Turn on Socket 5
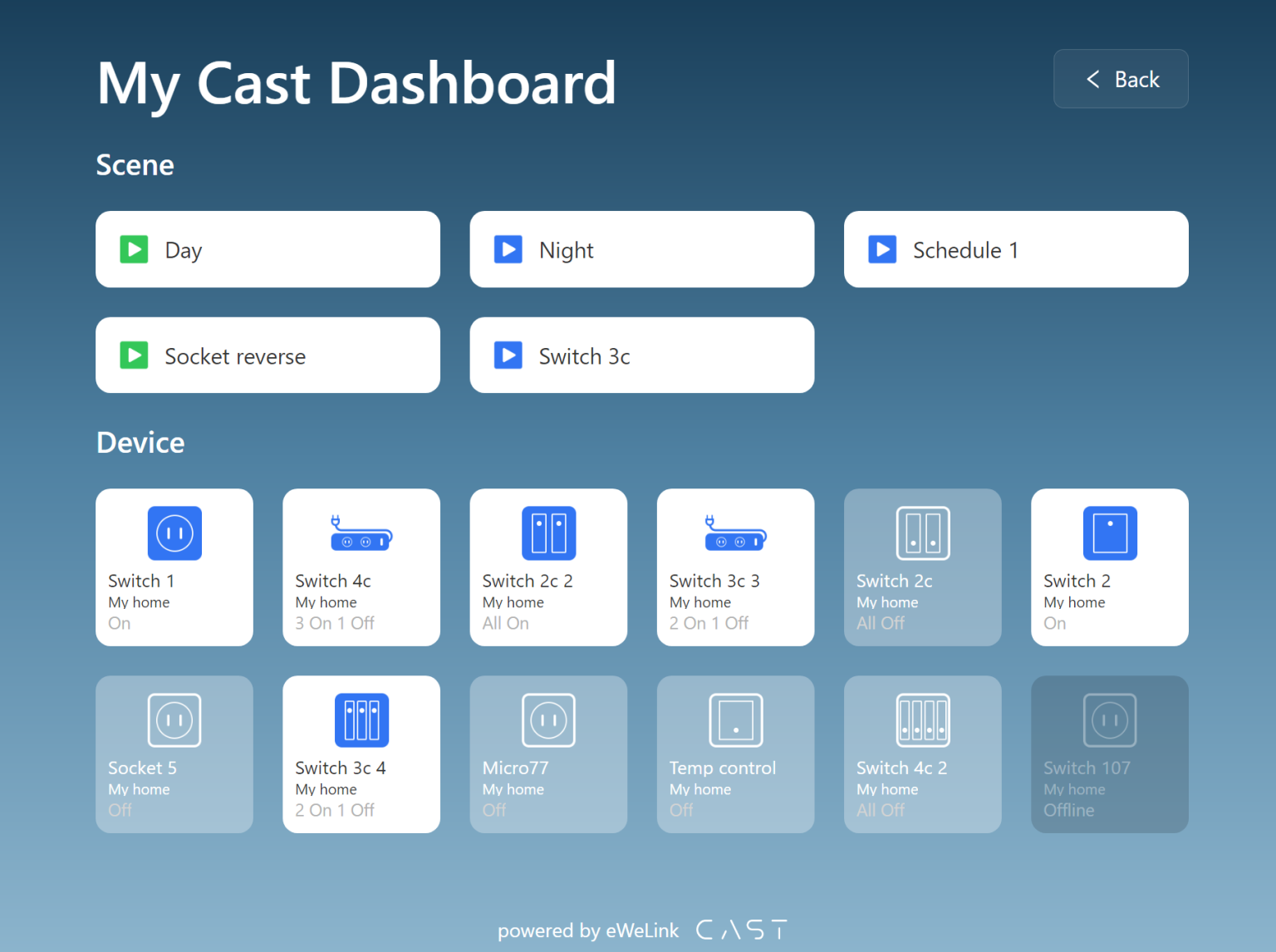The width and height of the screenshot is (1276, 952). (x=174, y=754)
